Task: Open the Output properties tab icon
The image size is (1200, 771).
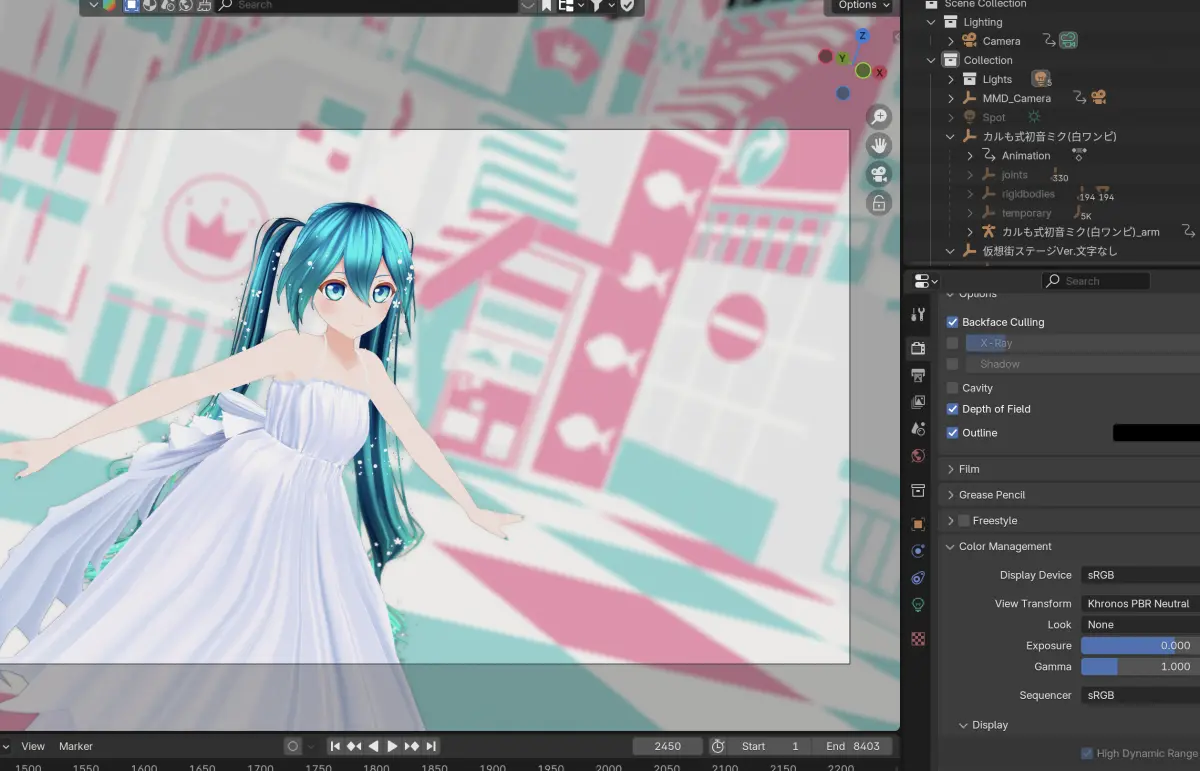Action: tap(918, 375)
